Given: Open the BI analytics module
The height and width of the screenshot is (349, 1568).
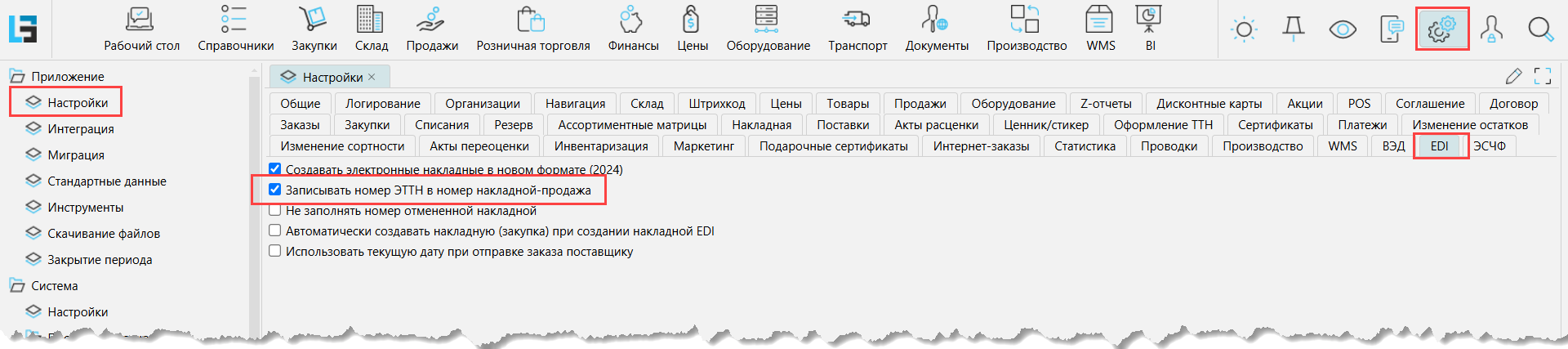Looking at the screenshot, I should tap(1149, 29).
